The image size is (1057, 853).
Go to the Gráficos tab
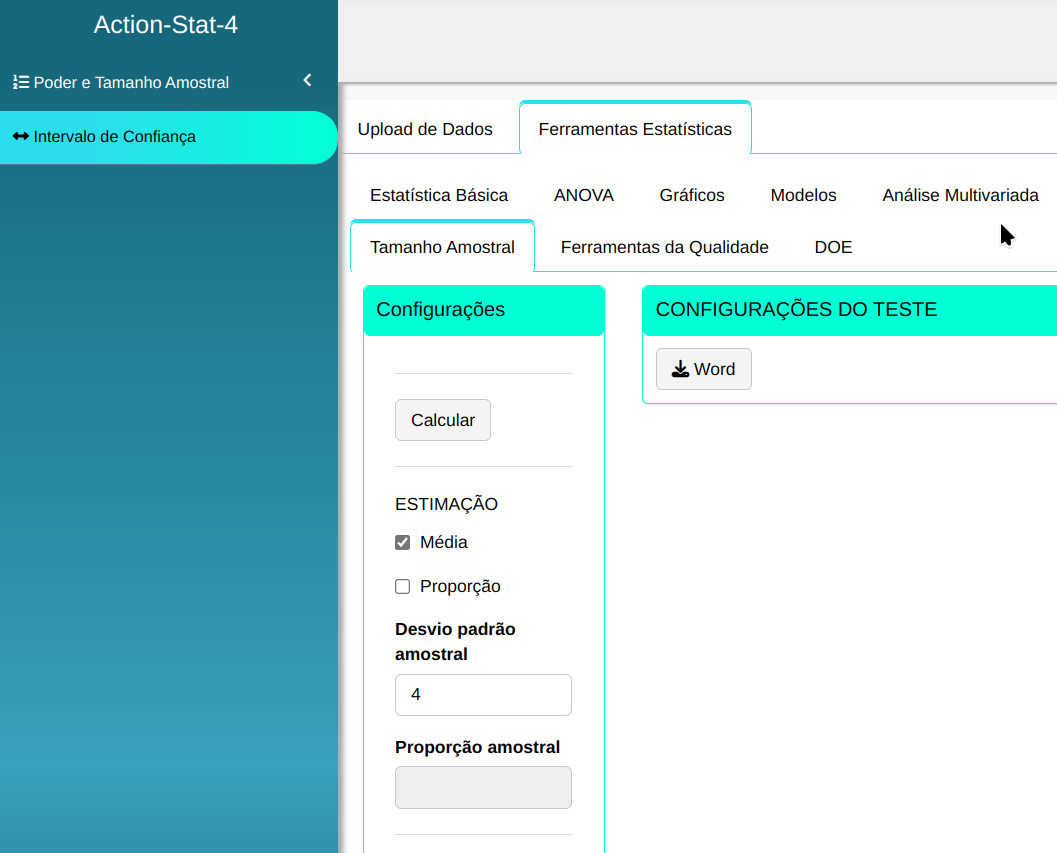pyautogui.click(x=692, y=195)
